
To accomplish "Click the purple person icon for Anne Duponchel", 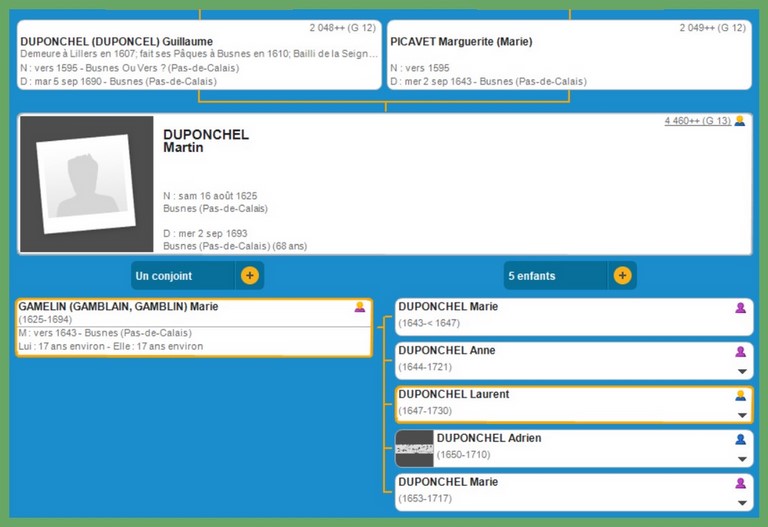I will coord(741,351).
